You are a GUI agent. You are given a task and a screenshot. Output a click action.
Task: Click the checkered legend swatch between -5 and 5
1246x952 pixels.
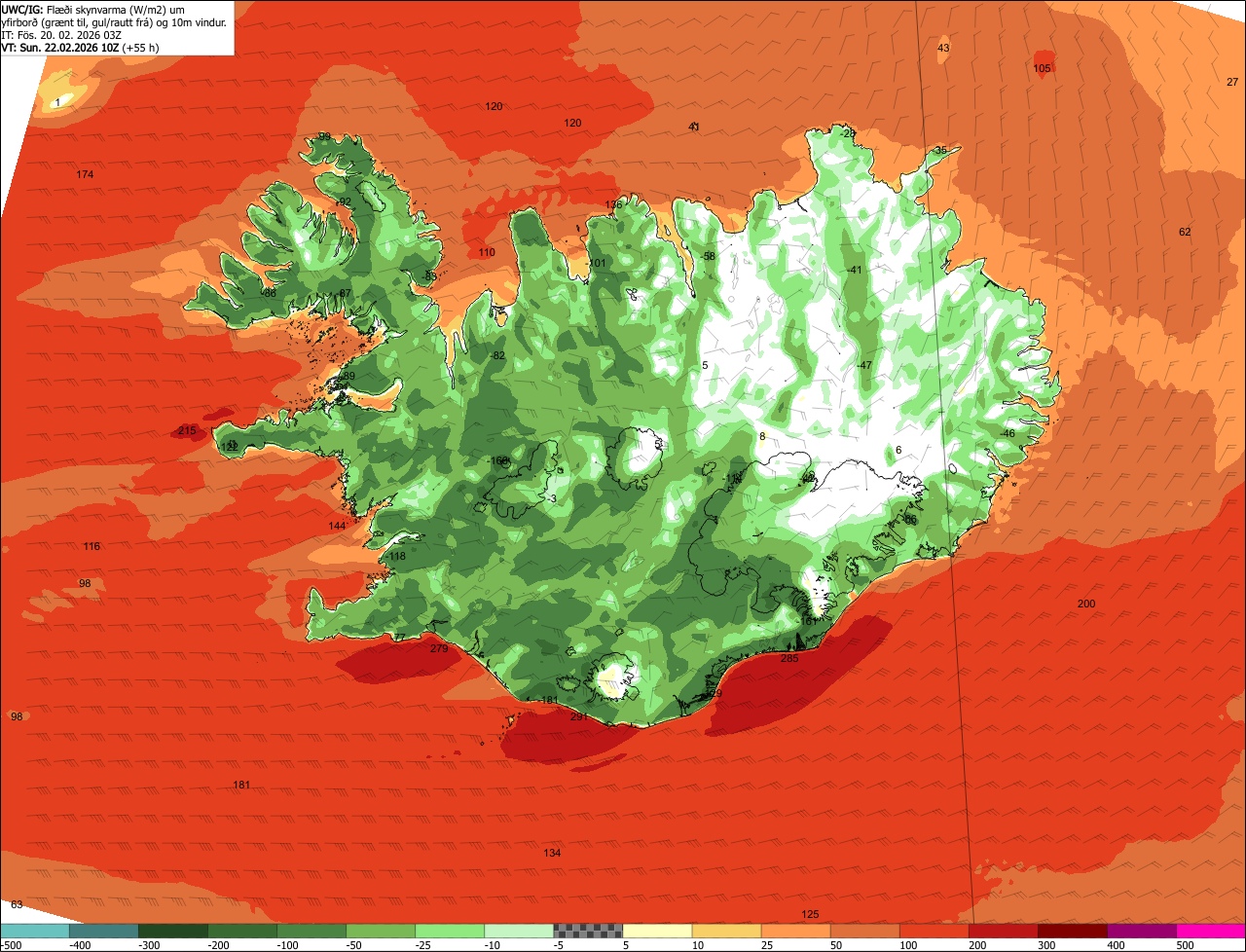(587, 931)
